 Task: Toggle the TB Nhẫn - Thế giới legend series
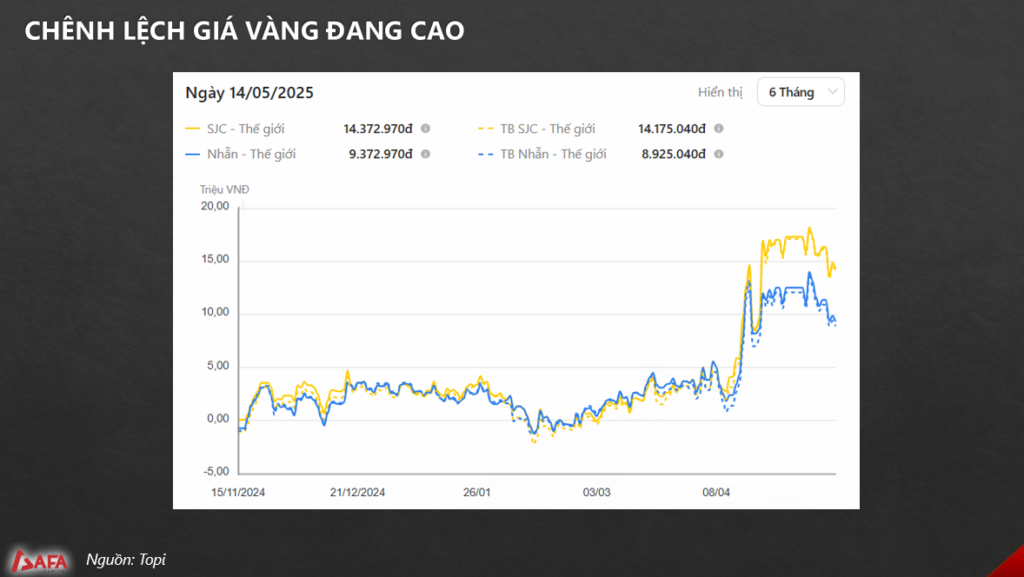point(542,154)
